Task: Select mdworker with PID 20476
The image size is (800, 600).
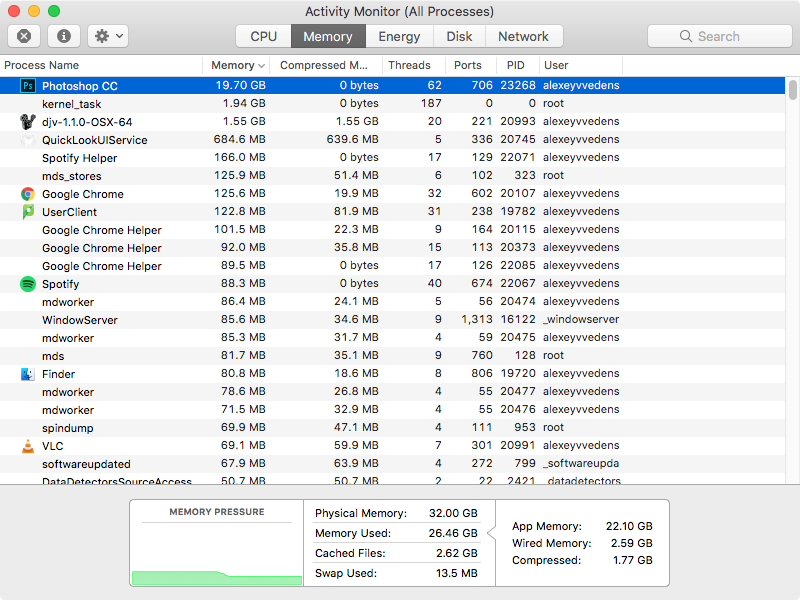Action: (x=392, y=410)
